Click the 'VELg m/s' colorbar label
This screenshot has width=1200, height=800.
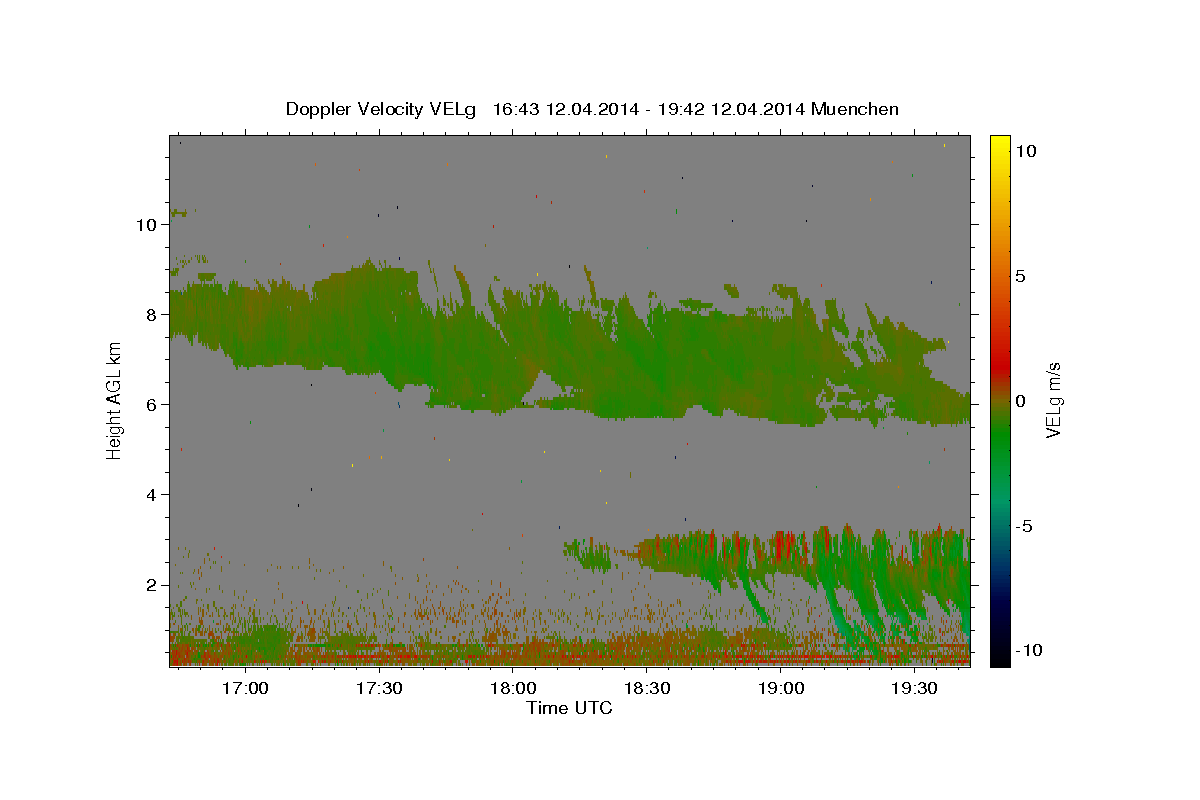1054,401
